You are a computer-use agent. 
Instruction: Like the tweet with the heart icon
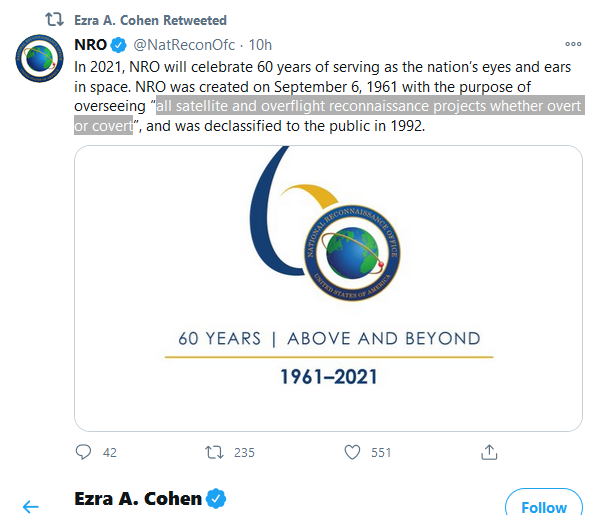352,452
